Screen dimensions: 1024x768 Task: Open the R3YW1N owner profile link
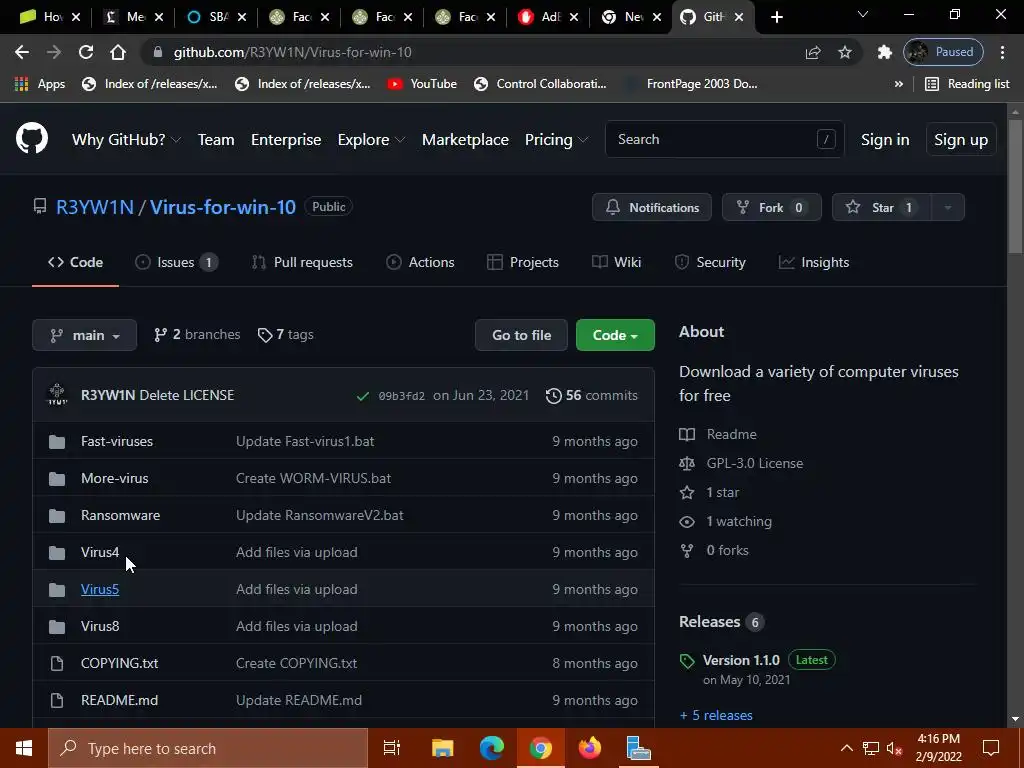click(x=95, y=207)
